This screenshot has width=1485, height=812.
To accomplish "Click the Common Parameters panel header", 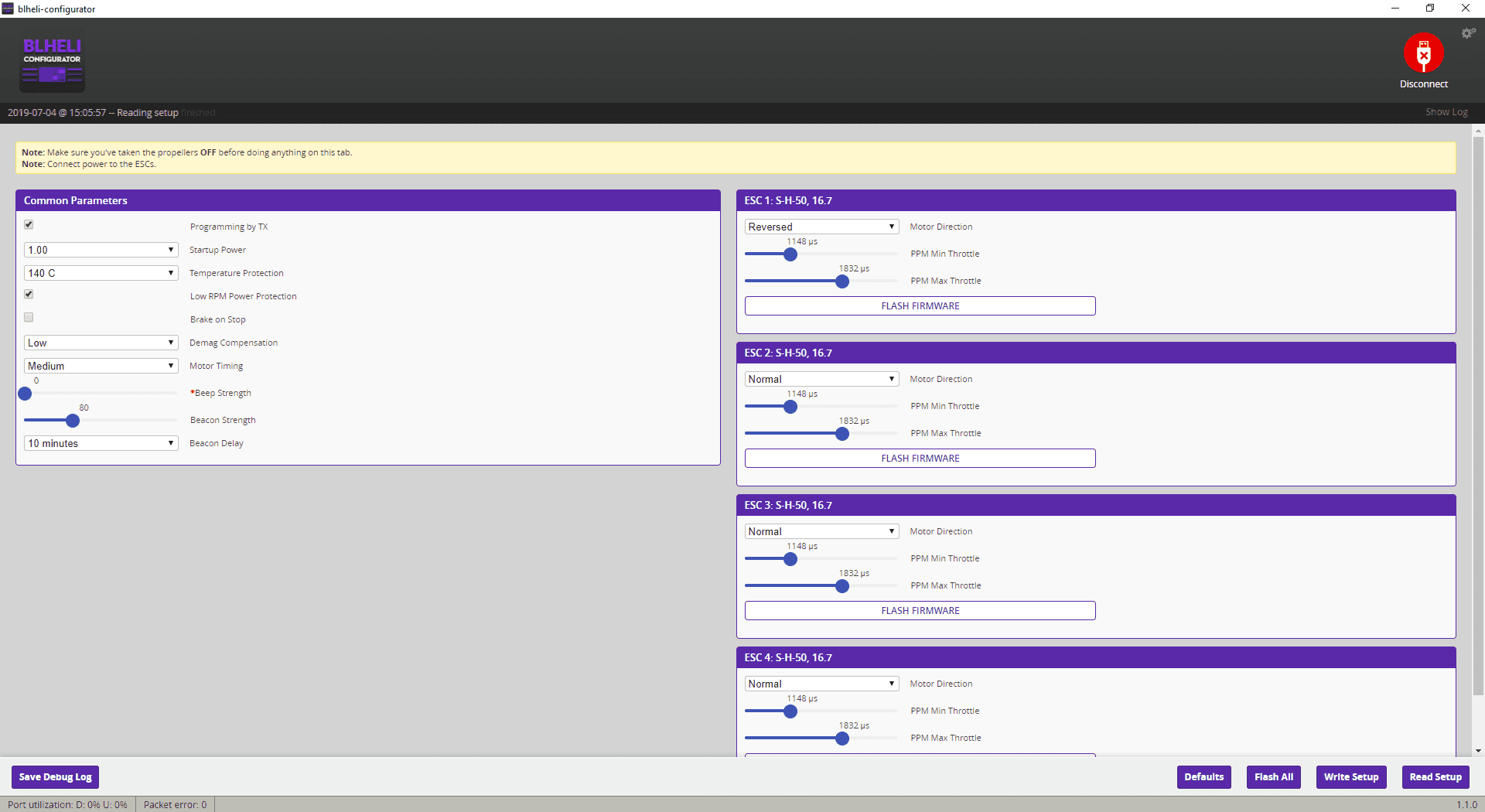I will [368, 200].
